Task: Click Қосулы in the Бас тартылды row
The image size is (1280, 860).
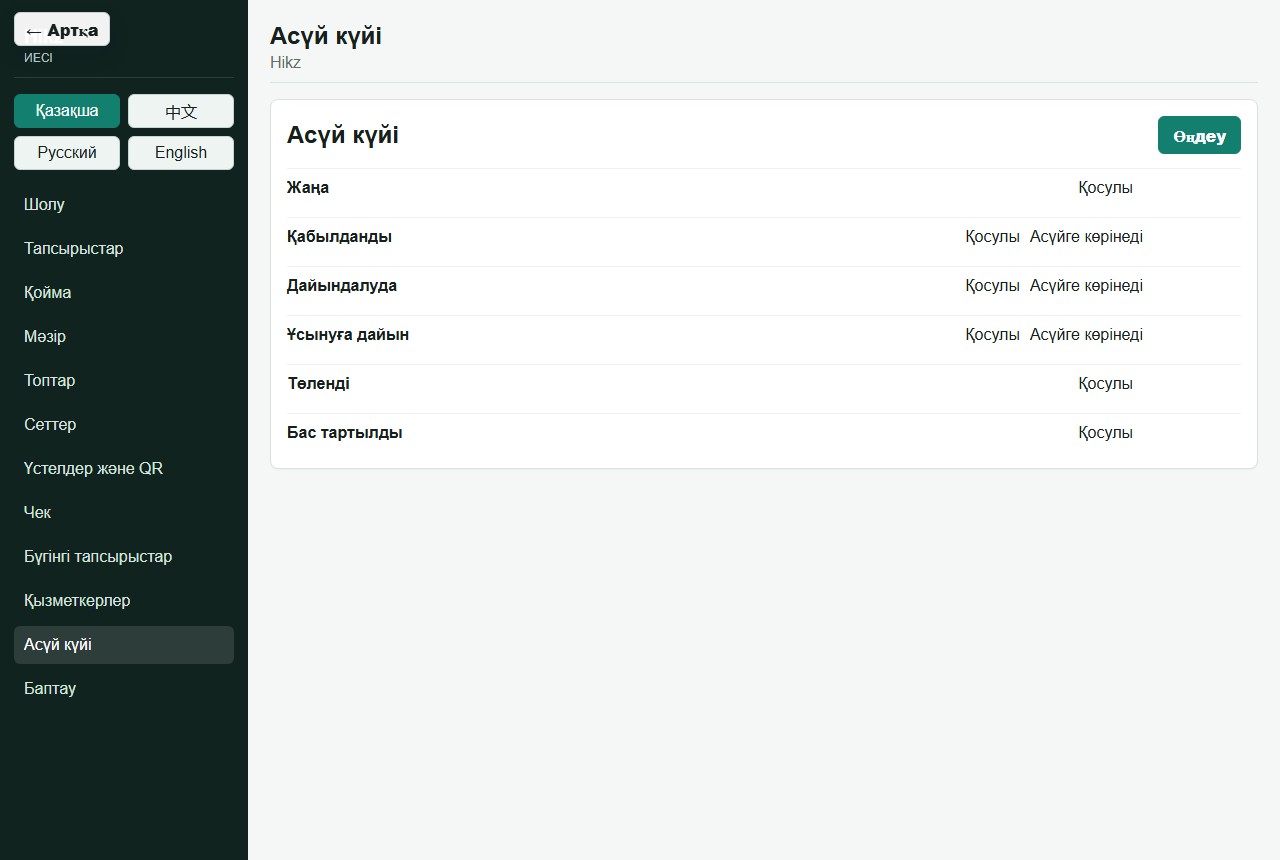Action: (1105, 433)
